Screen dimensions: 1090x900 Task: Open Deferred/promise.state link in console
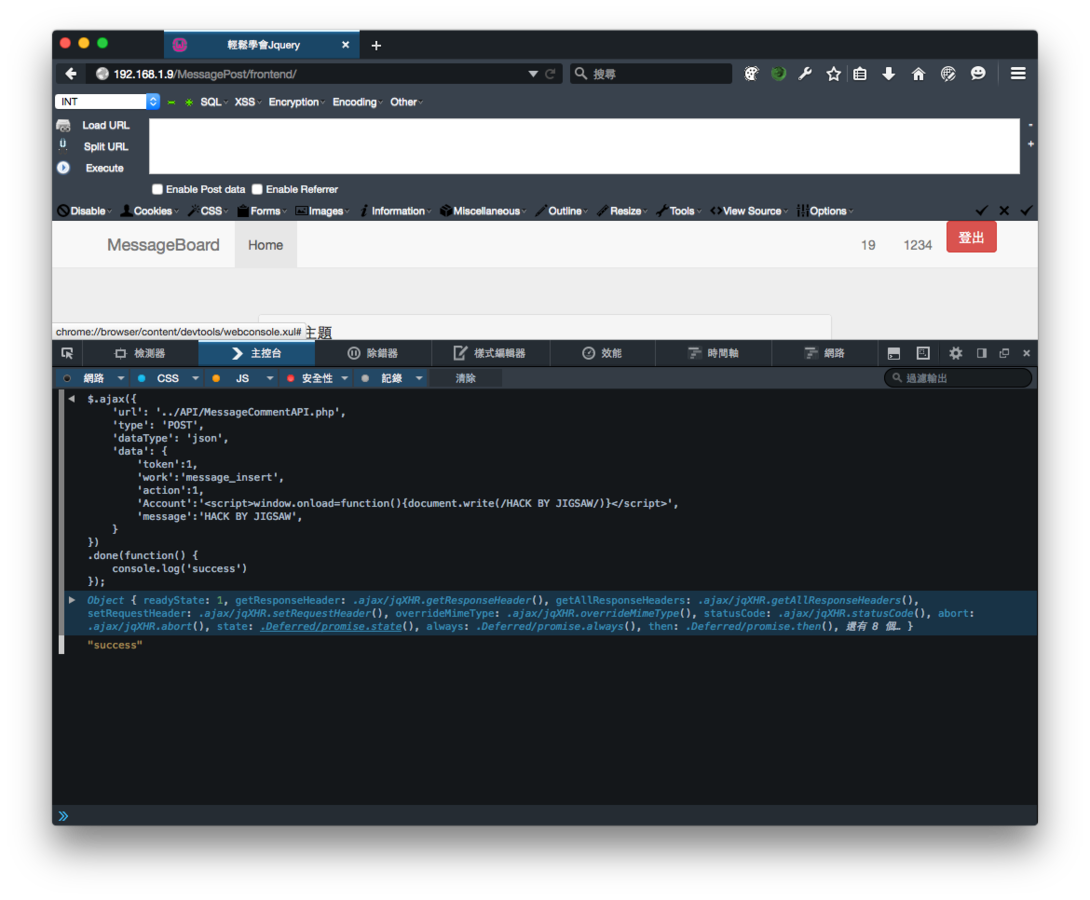[x=331, y=626]
